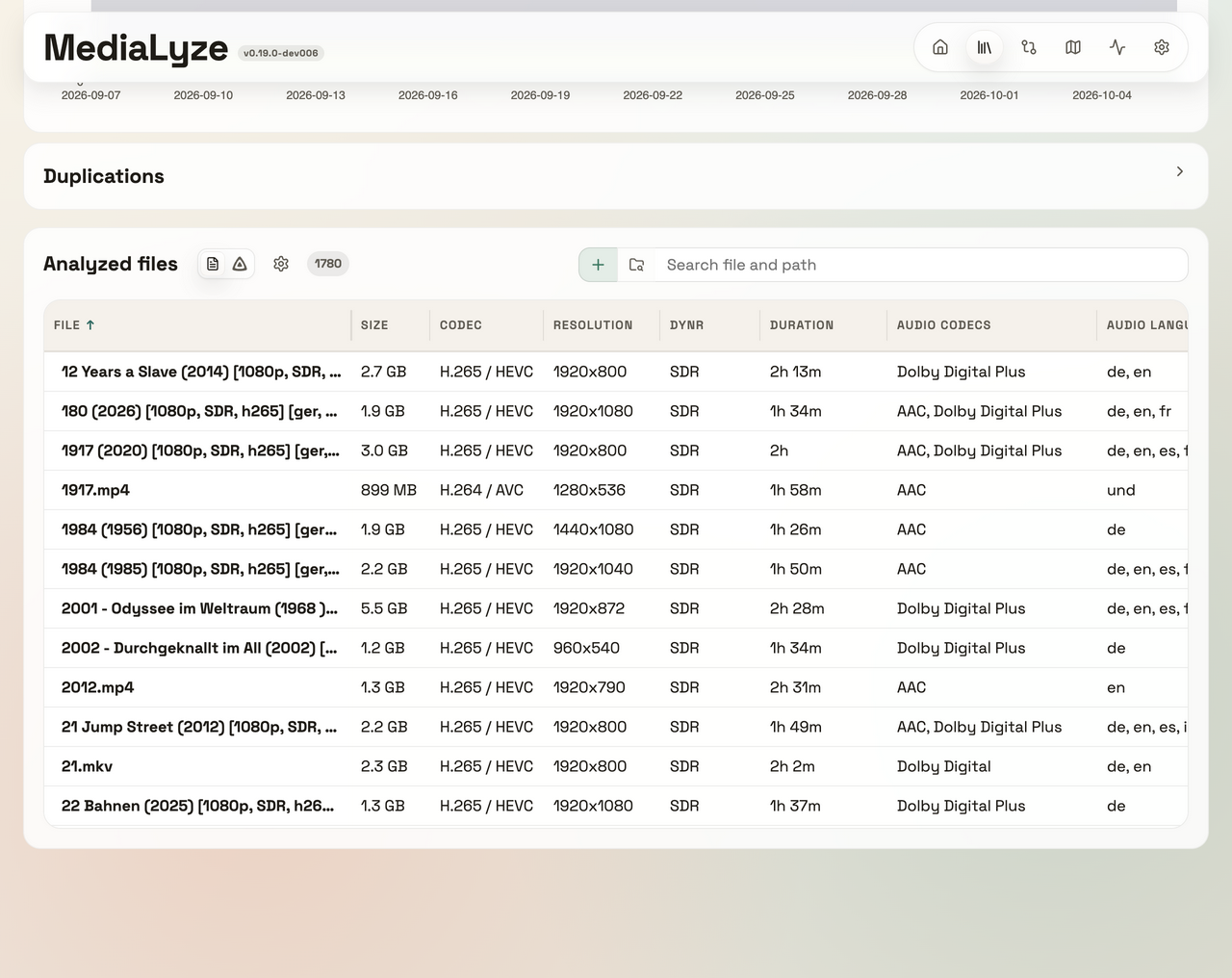Select the '180 (2026)' file row
1232x978 pixels.
pos(616,411)
